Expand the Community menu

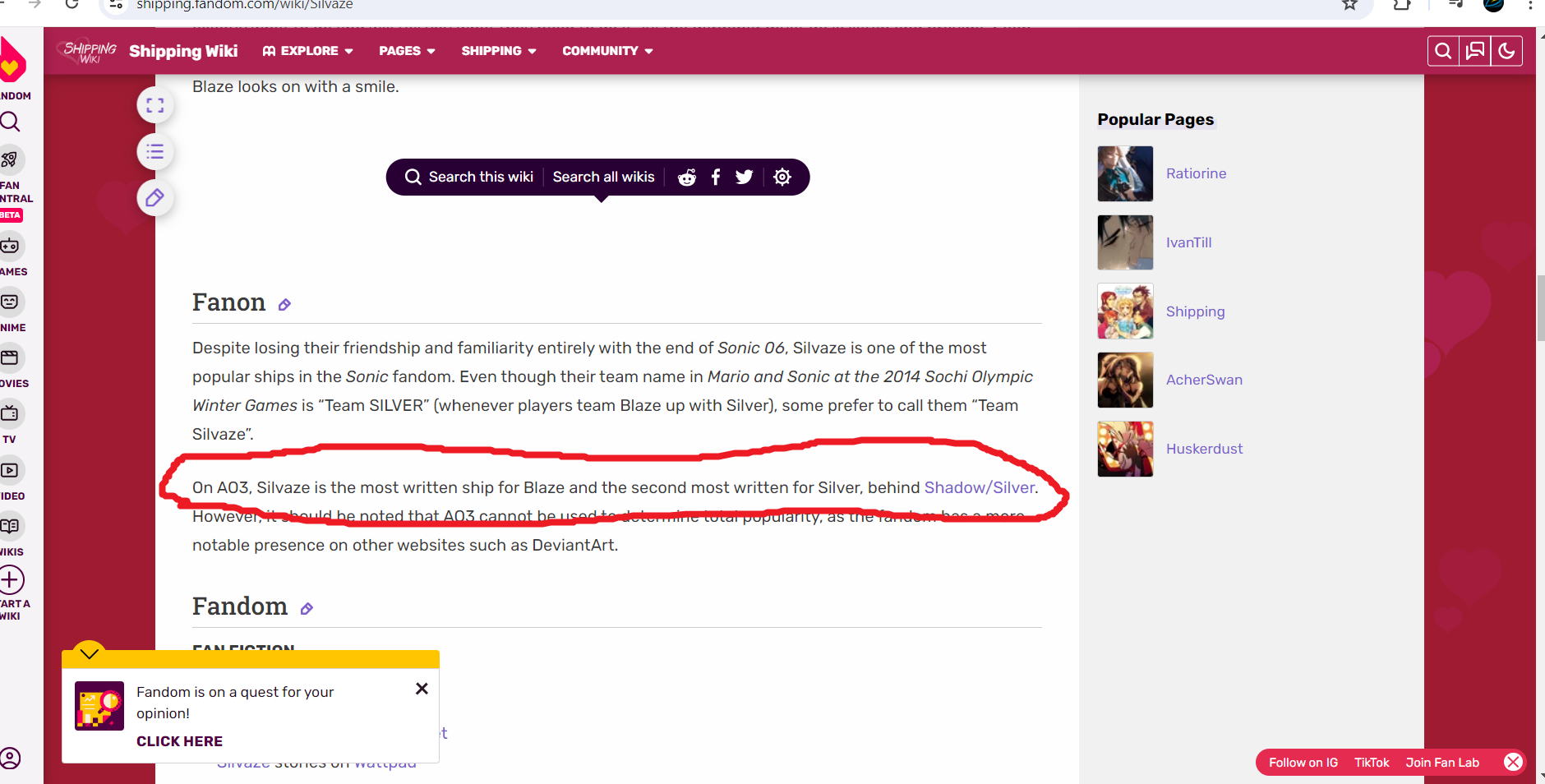click(x=607, y=51)
